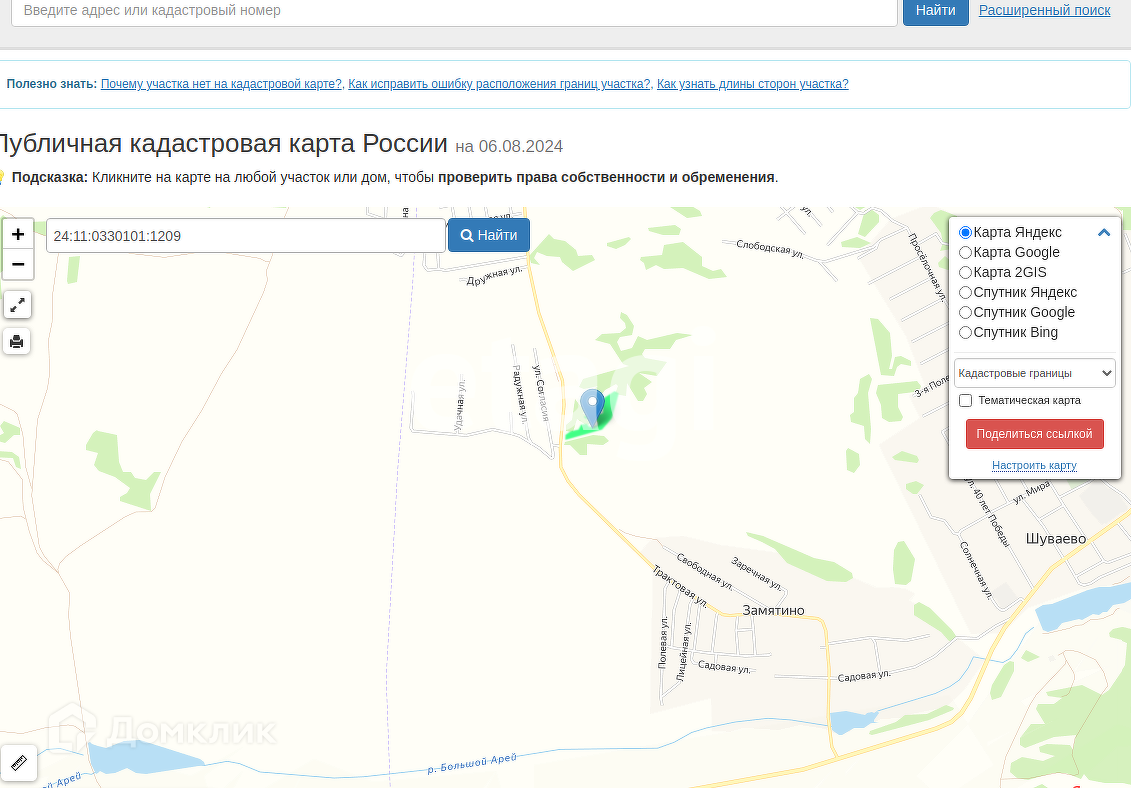Screen dimensions: 1131x788
Task: Open Расширенный поиск link
Action: 1044,10
